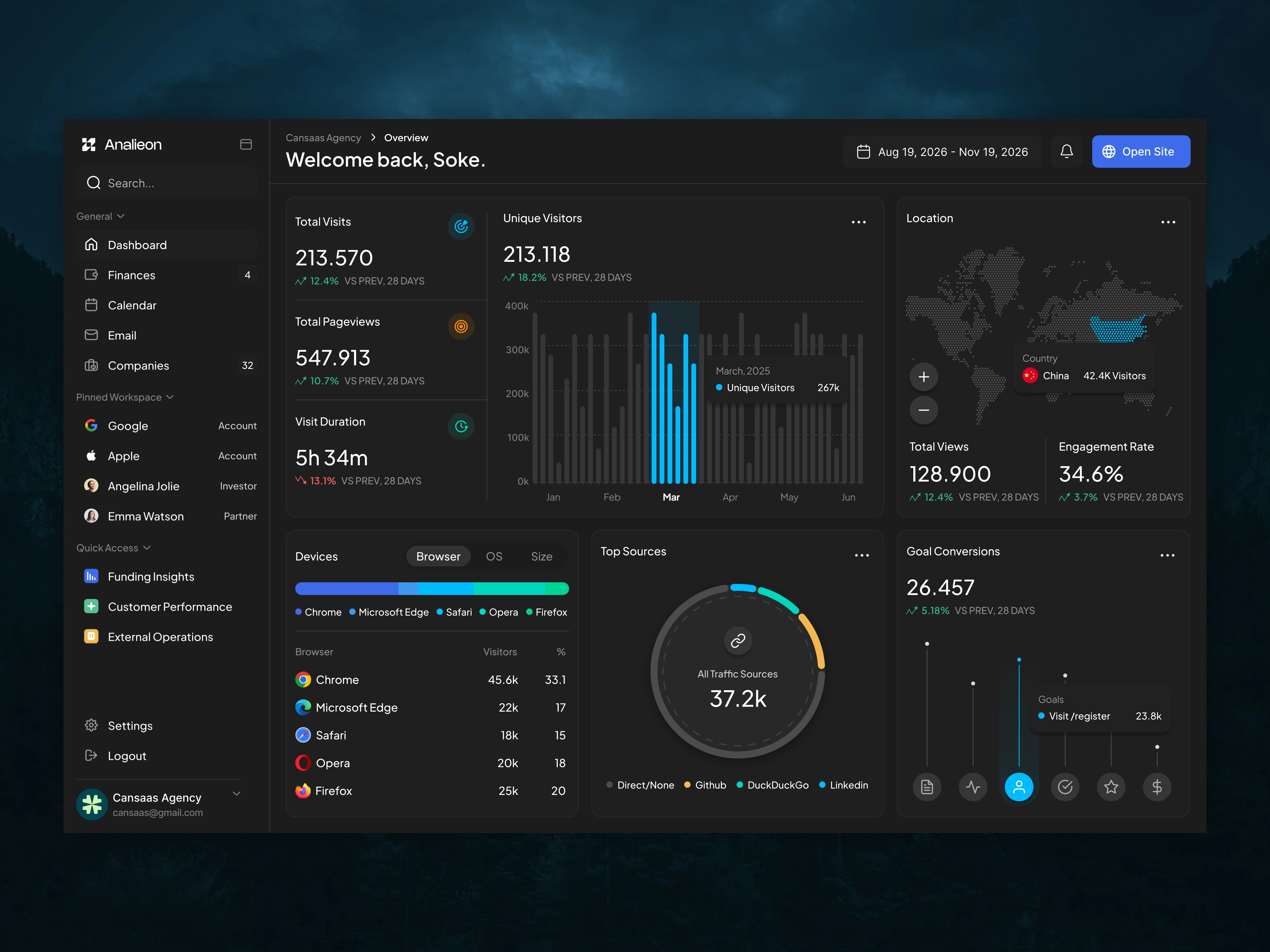Select the activity pulse goal icon
Viewport: 1270px width, 952px height.
pos(973,787)
